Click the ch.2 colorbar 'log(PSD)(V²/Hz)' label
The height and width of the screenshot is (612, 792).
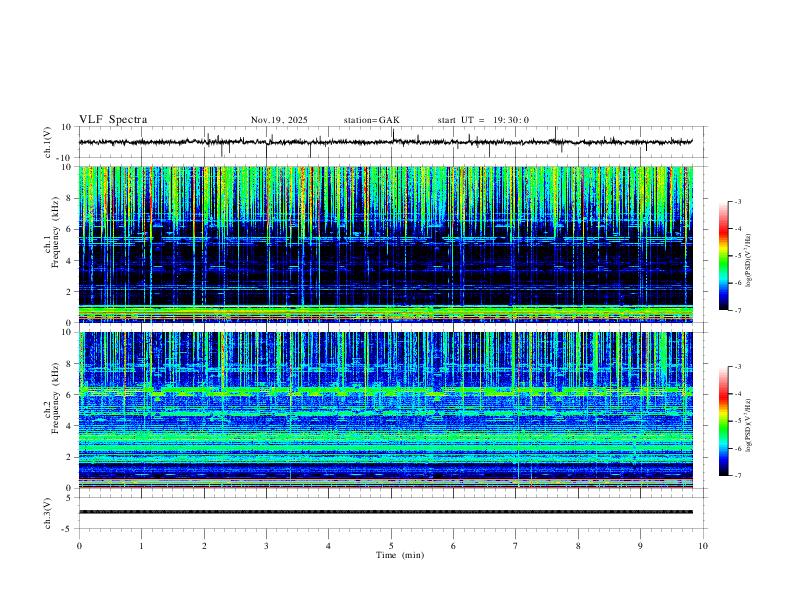pos(748,425)
